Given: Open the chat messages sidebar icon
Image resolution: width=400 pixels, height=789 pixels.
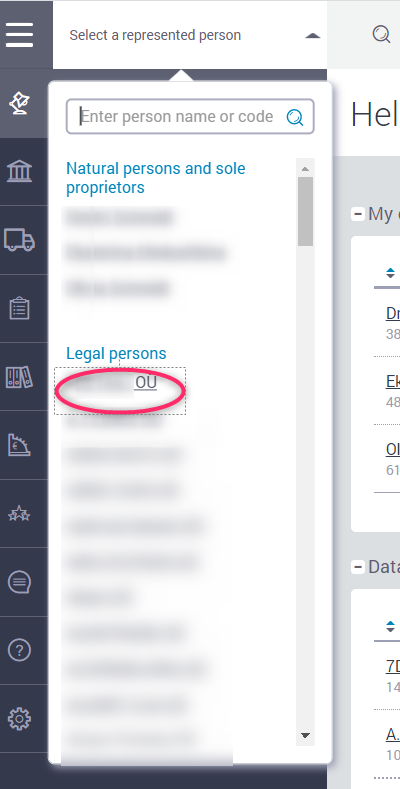Looking at the screenshot, I should tap(20, 583).
